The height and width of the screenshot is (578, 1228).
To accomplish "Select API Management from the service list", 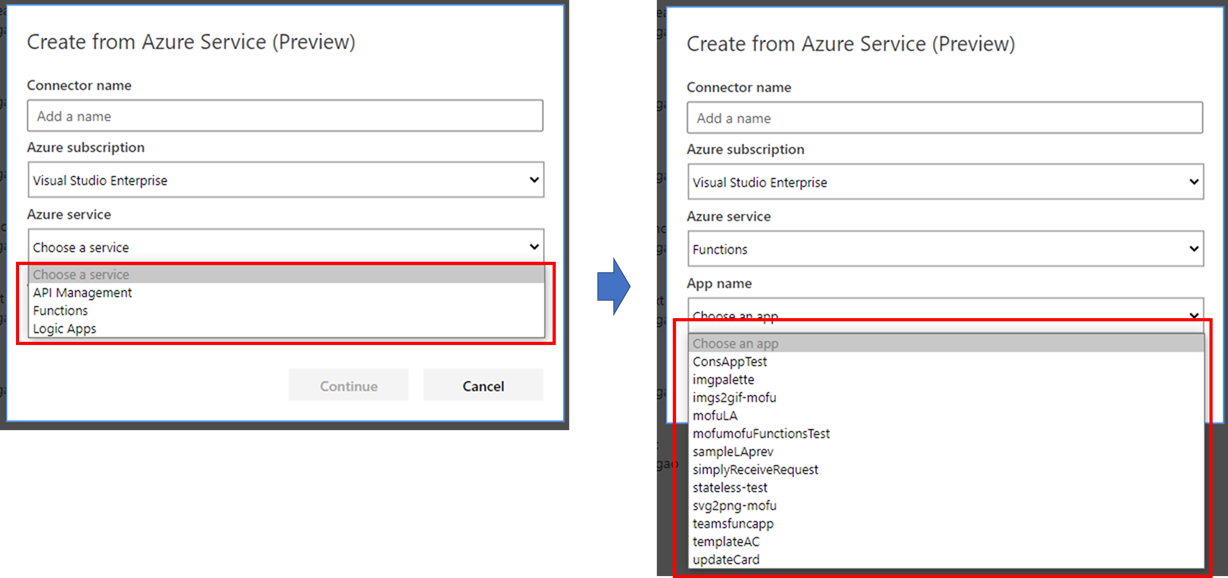I will [x=287, y=293].
